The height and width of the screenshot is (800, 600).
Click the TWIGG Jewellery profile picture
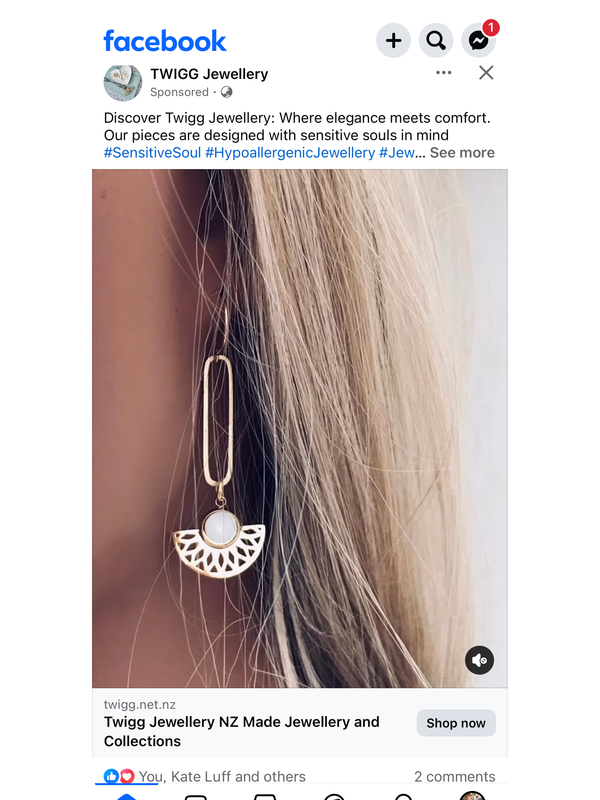tap(123, 83)
